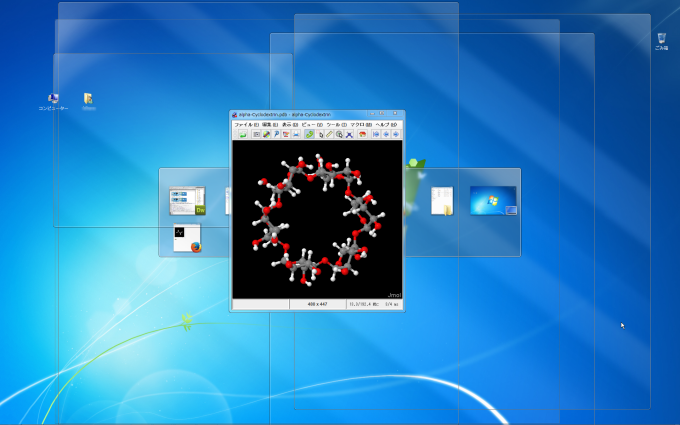Maximize the Jmol window
Screen dimensions: 680x425
pyautogui.click(x=382, y=114)
